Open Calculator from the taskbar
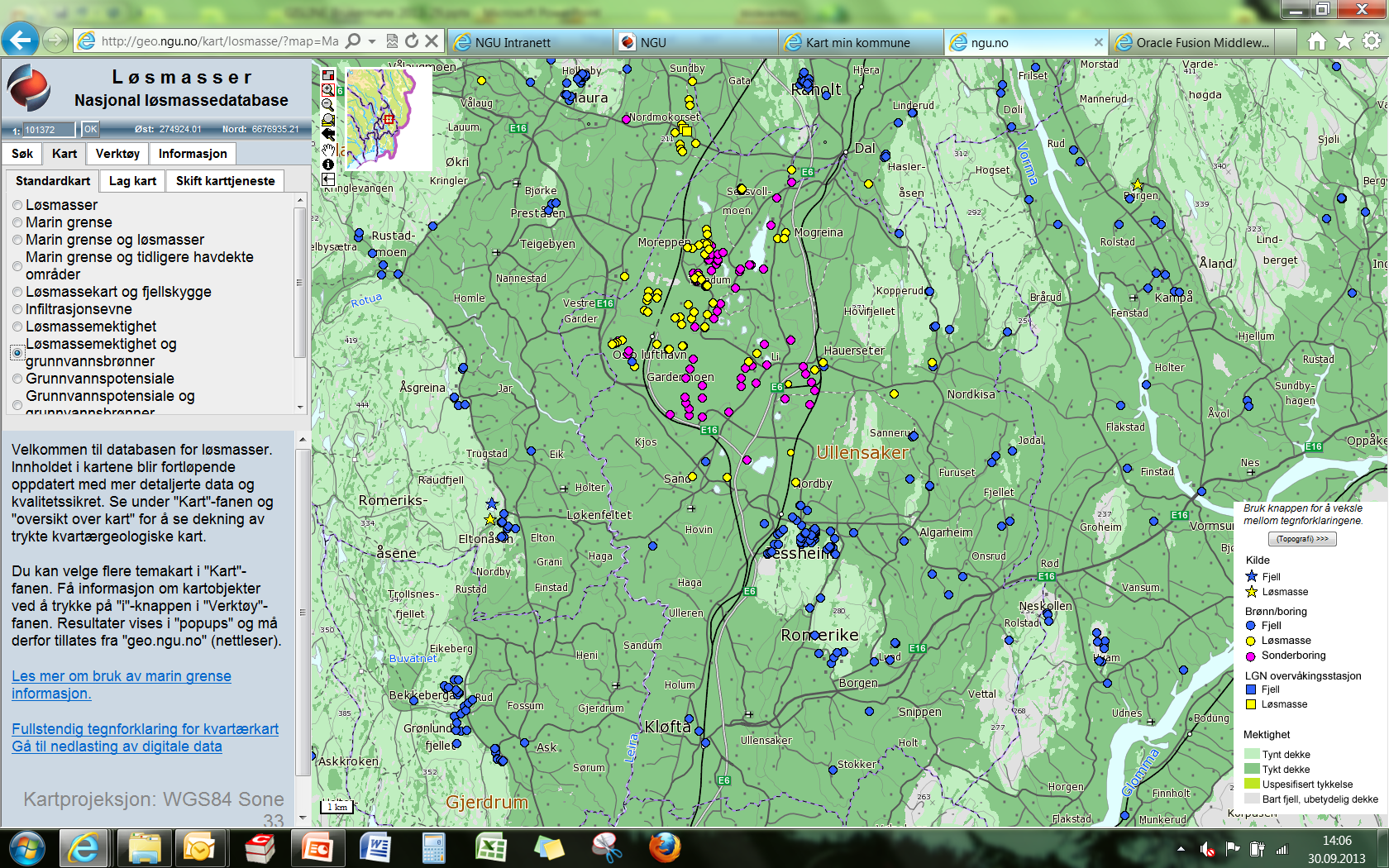This screenshot has height=868, width=1389. (432, 848)
